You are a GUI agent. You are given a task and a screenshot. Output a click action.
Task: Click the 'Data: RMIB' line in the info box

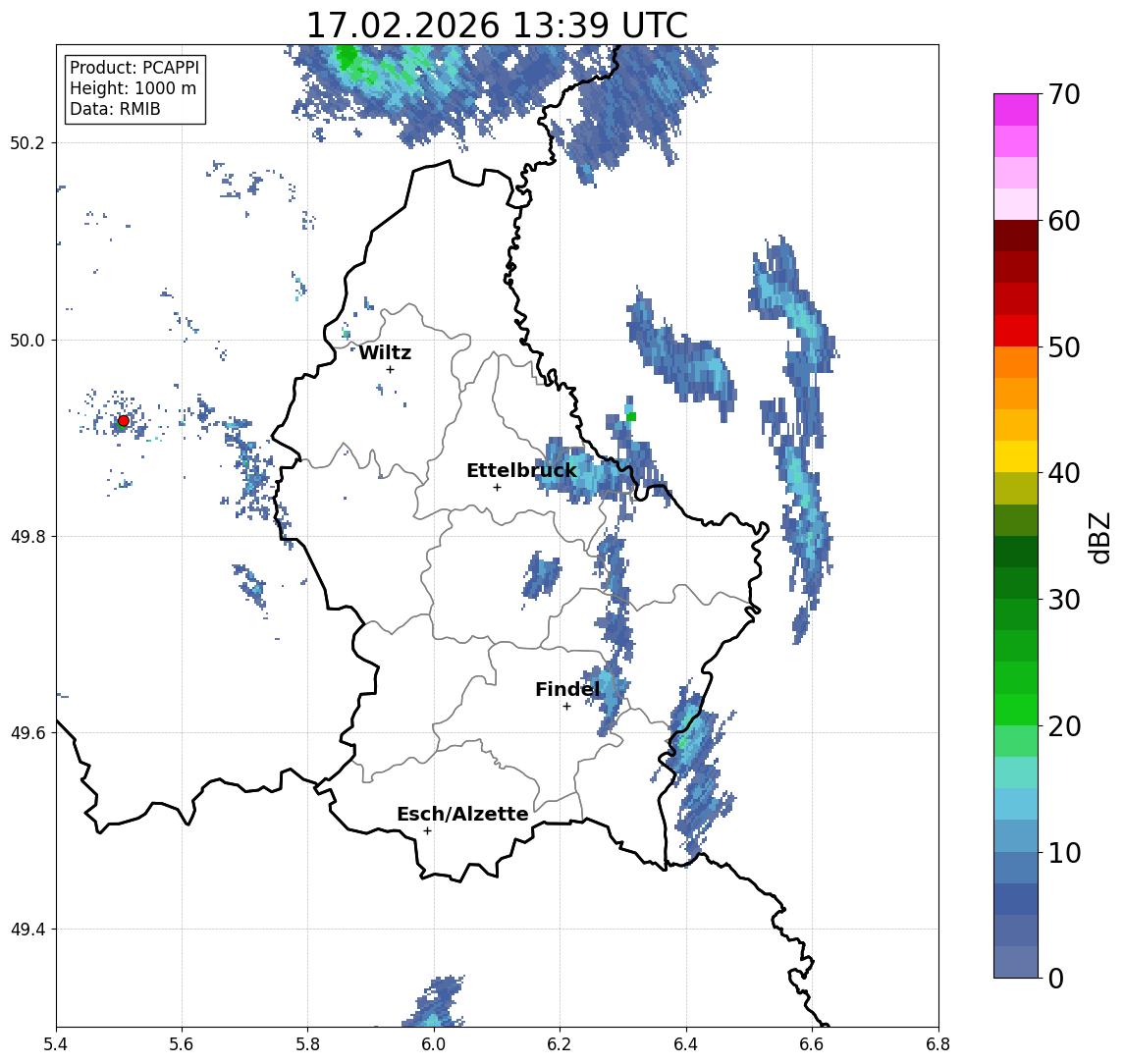tap(115, 109)
